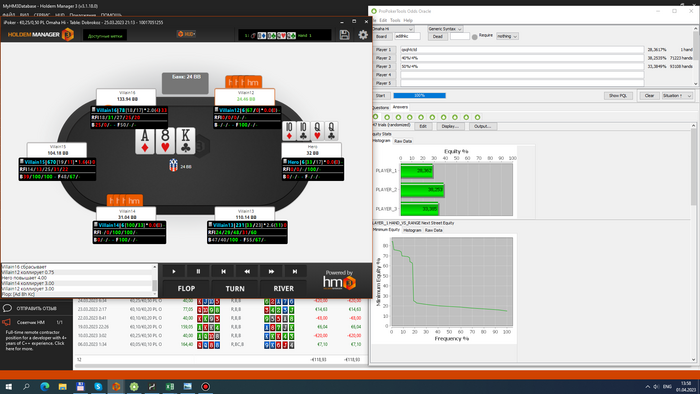
Task: Click the Villain12 HUD note icon
Action: coord(217,110)
